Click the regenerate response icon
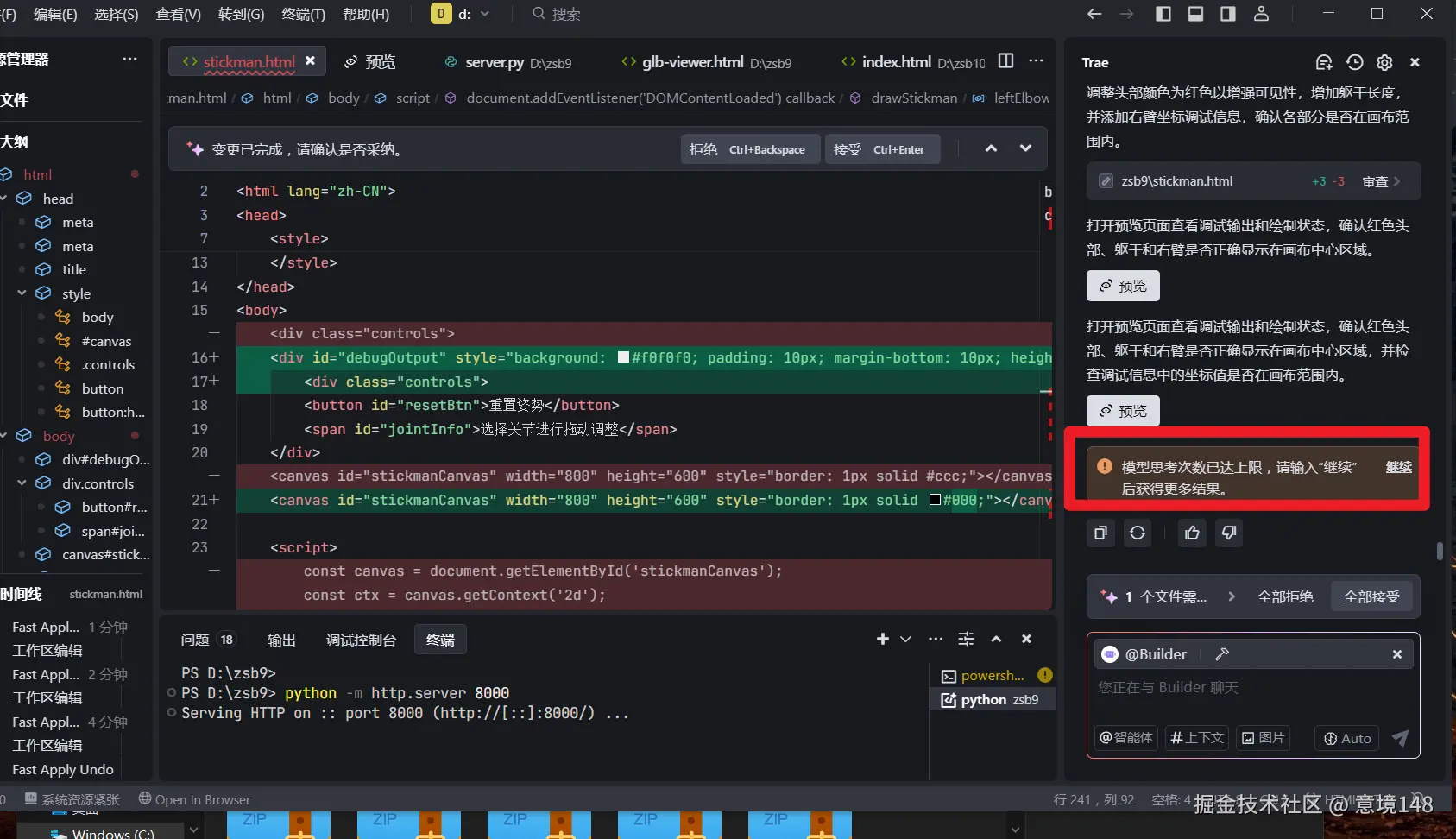Viewport: 1456px width, 839px height. click(x=1138, y=533)
